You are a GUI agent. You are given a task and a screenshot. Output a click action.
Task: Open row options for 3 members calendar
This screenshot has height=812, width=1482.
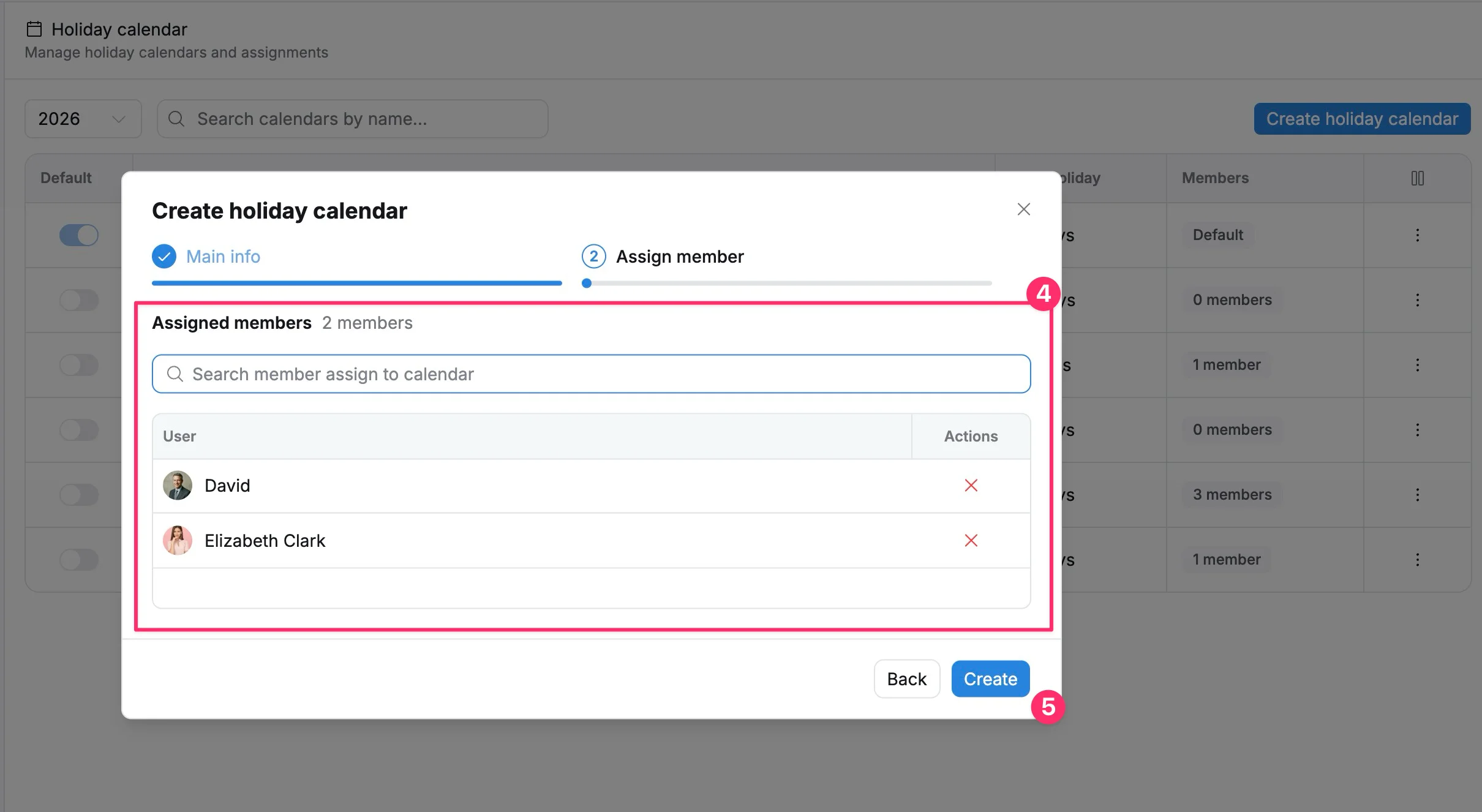pyautogui.click(x=1417, y=495)
